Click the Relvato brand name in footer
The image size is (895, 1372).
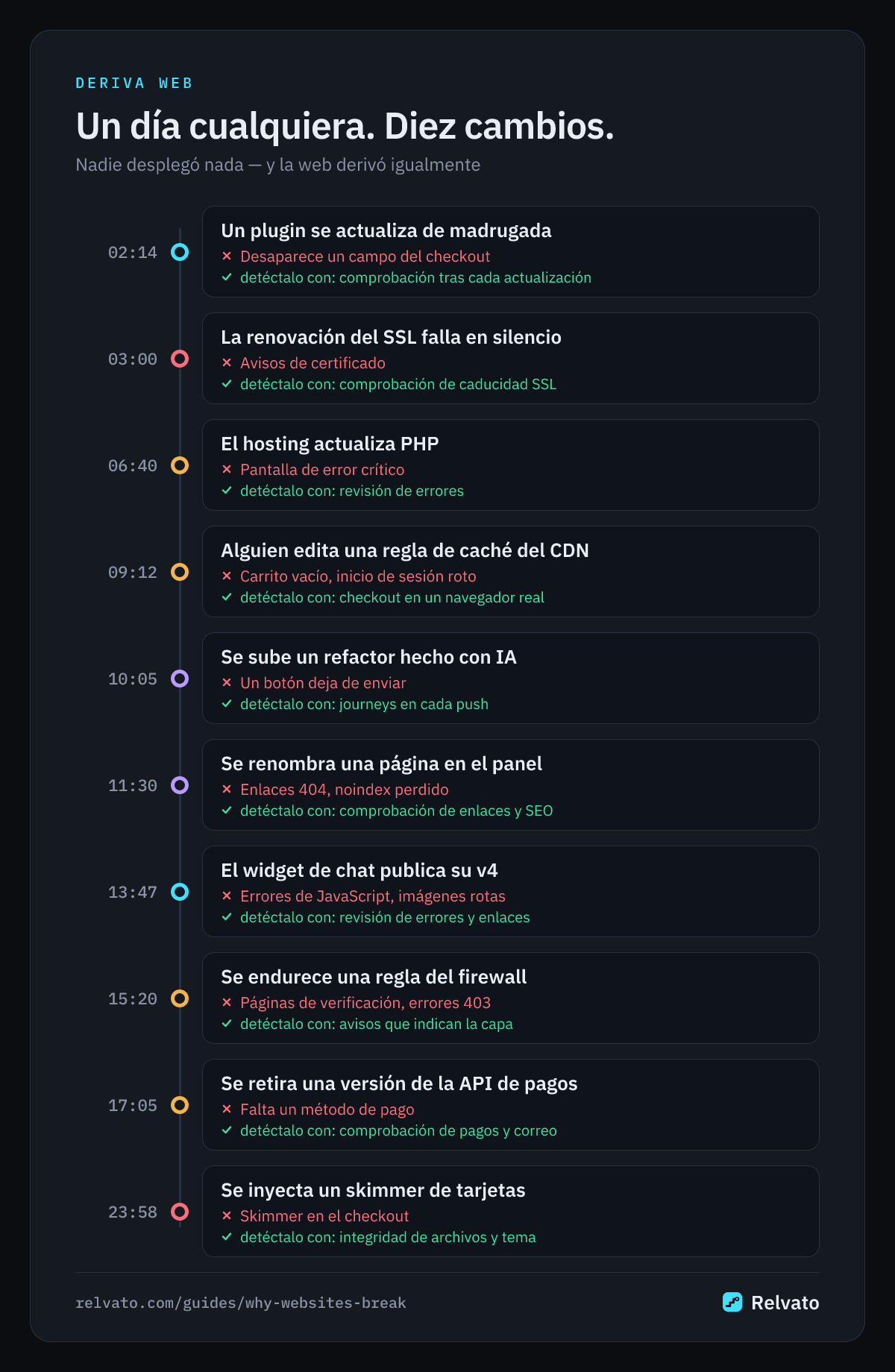(x=785, y=1303)
